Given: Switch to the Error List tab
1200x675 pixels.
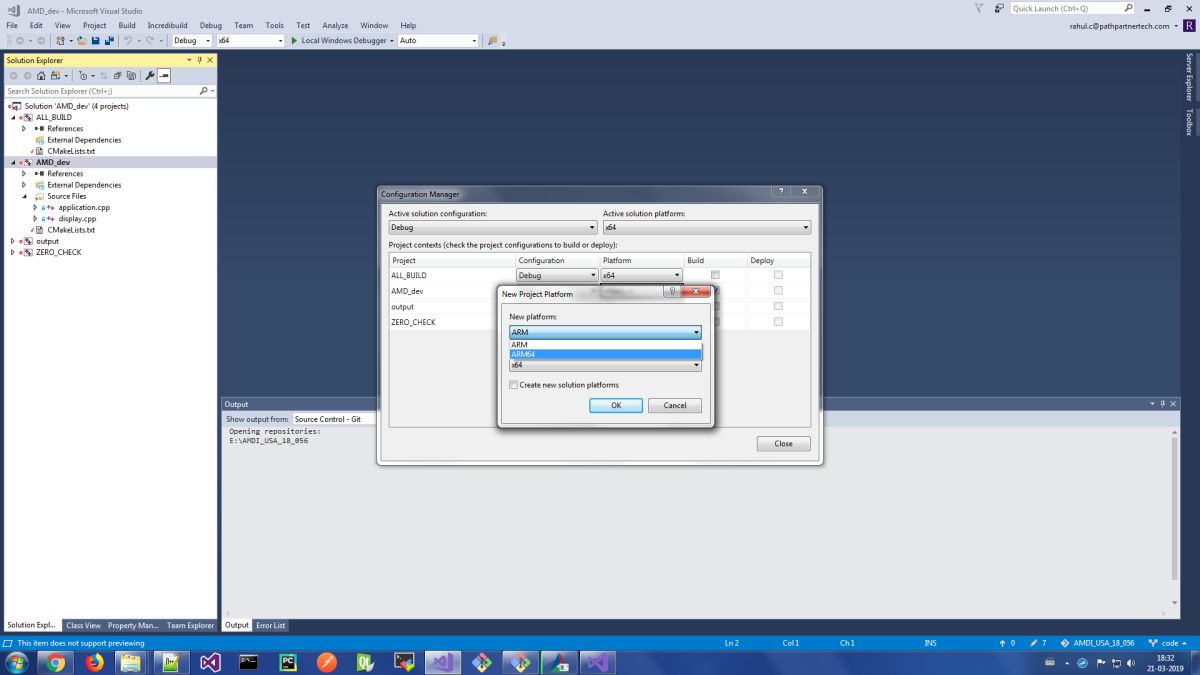Looking at the screenshot, I should 271,625.
